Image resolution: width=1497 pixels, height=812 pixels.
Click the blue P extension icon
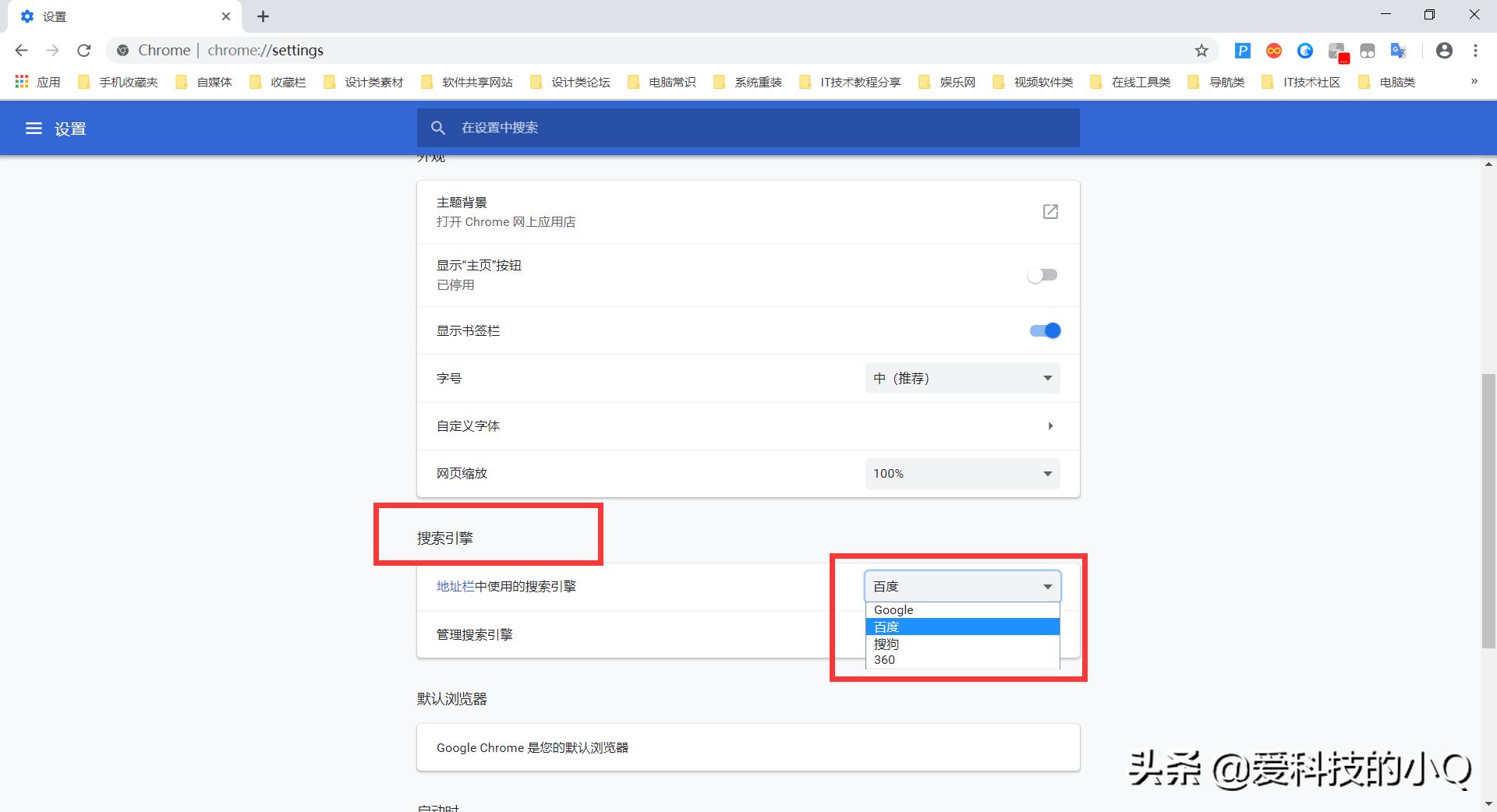tap(1242, 50)
